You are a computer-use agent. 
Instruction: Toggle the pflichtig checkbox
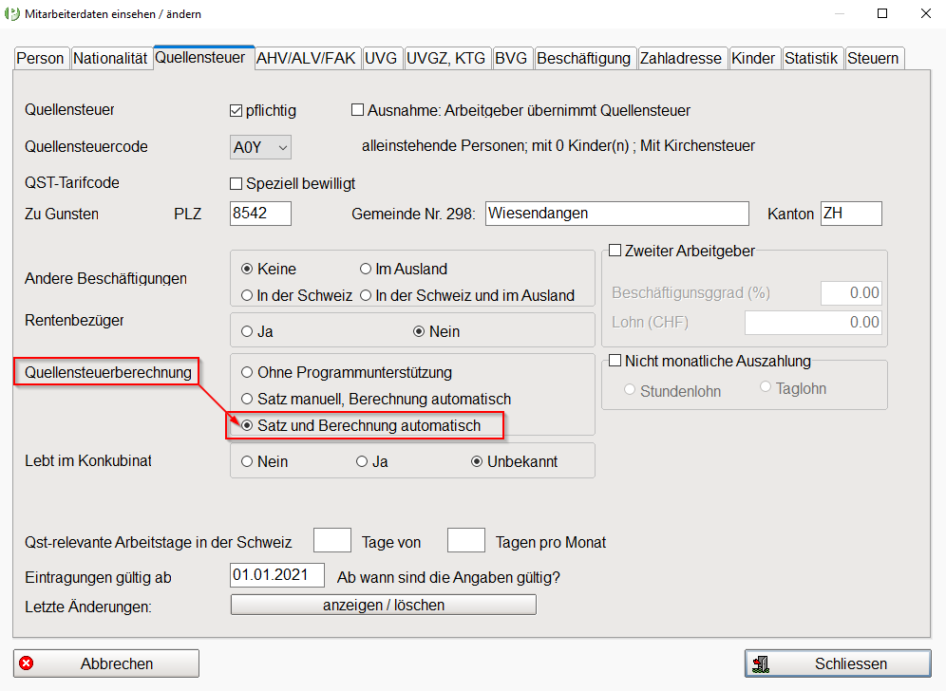236,111
